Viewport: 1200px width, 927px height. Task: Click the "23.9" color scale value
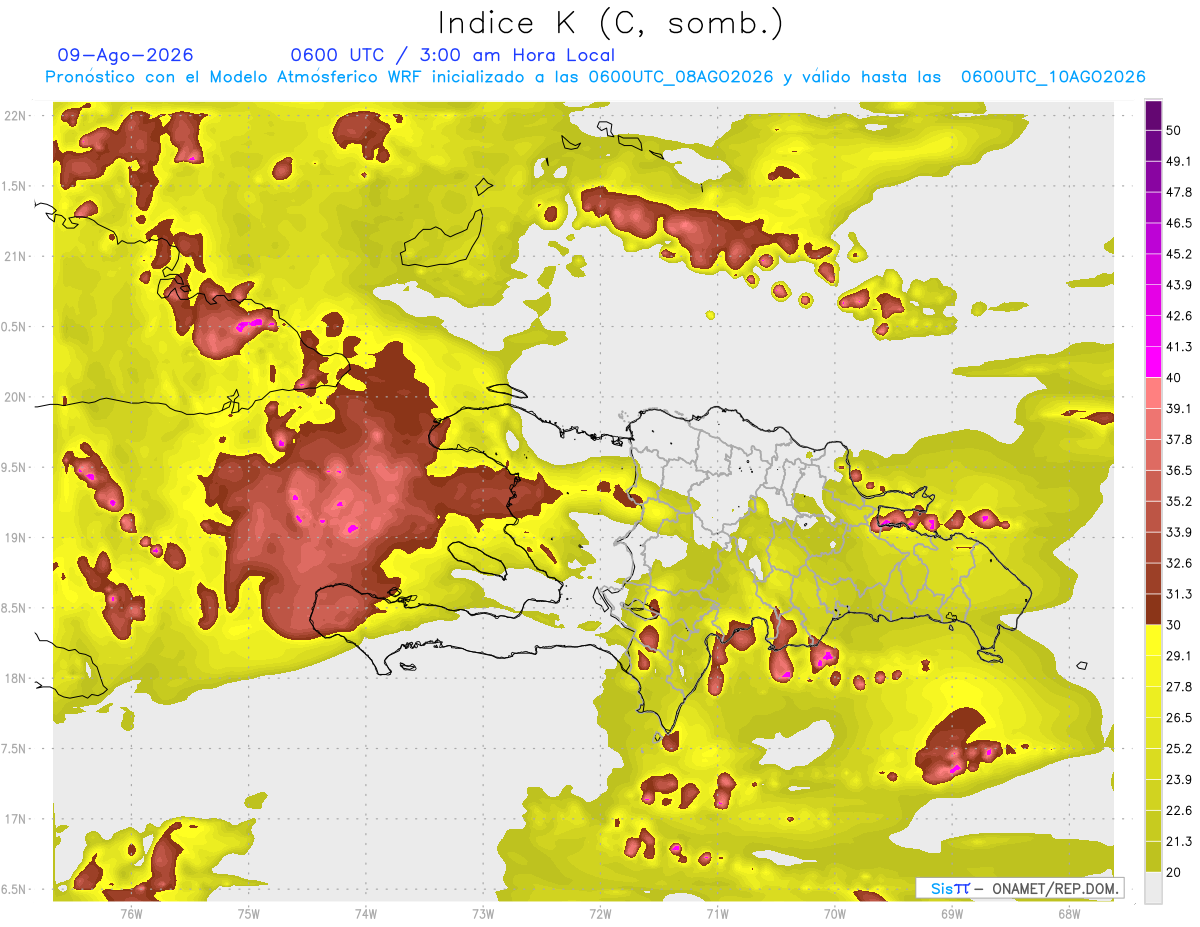1179,779
